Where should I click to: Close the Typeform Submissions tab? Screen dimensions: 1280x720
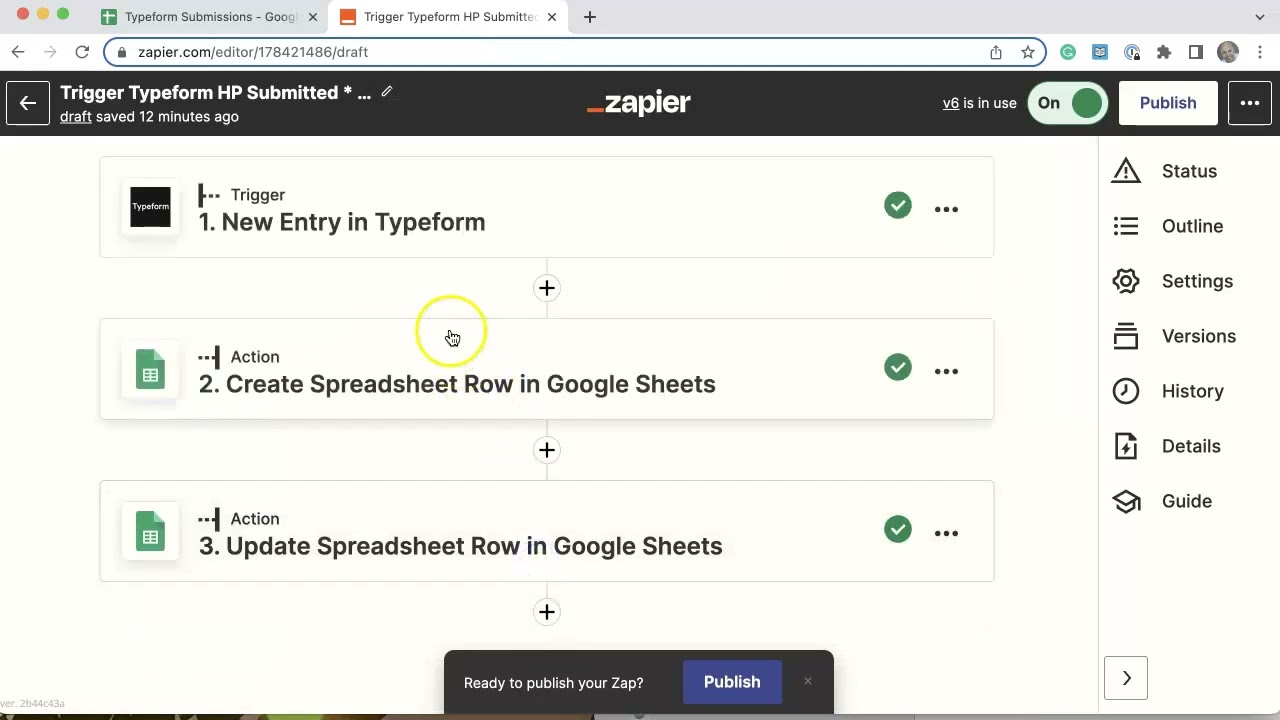pyautogui.click(x=312, y=17)
